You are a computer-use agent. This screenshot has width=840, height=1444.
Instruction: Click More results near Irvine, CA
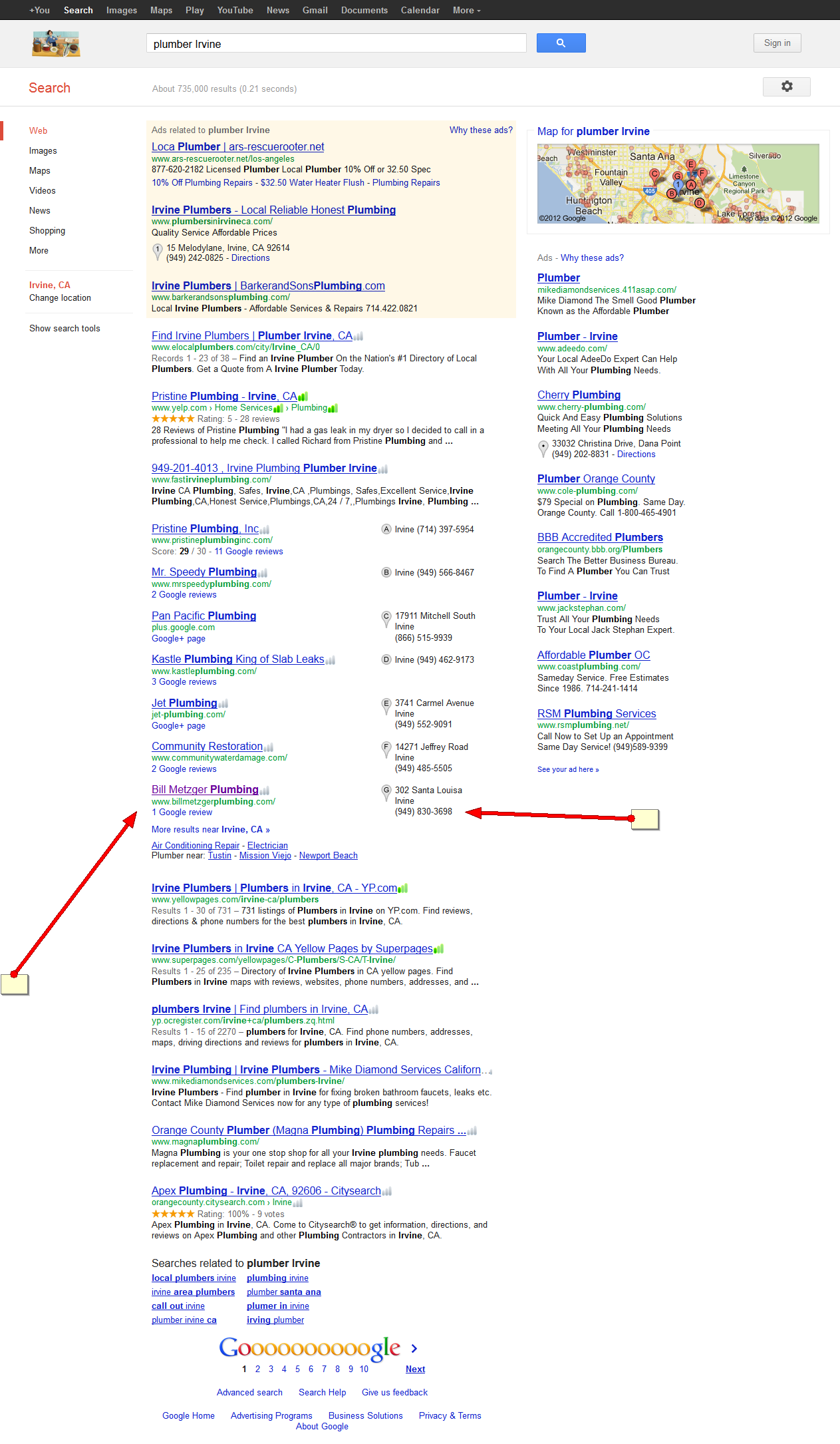(x=211, y=830)
